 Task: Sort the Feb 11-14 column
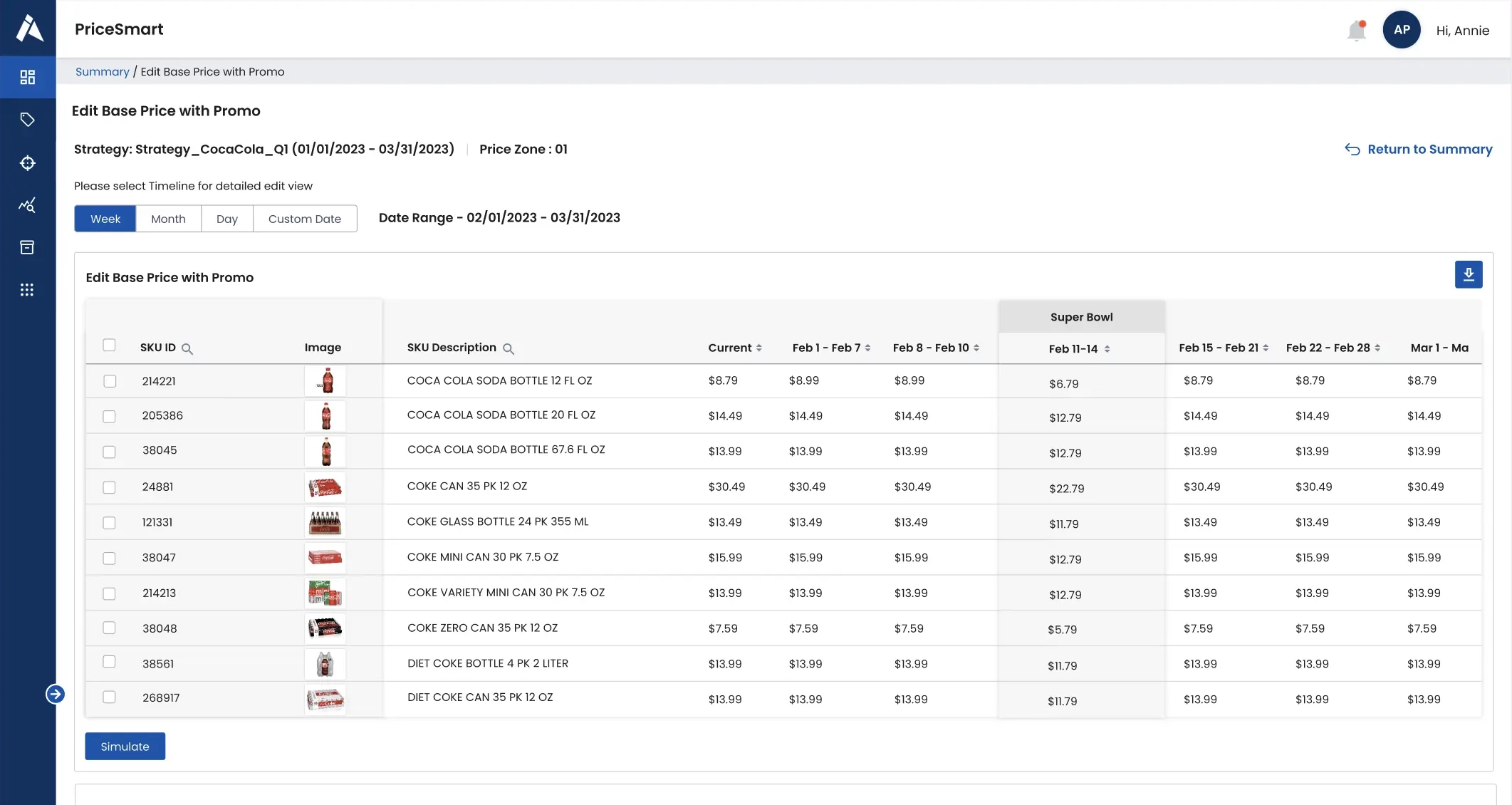(1107, 349)
